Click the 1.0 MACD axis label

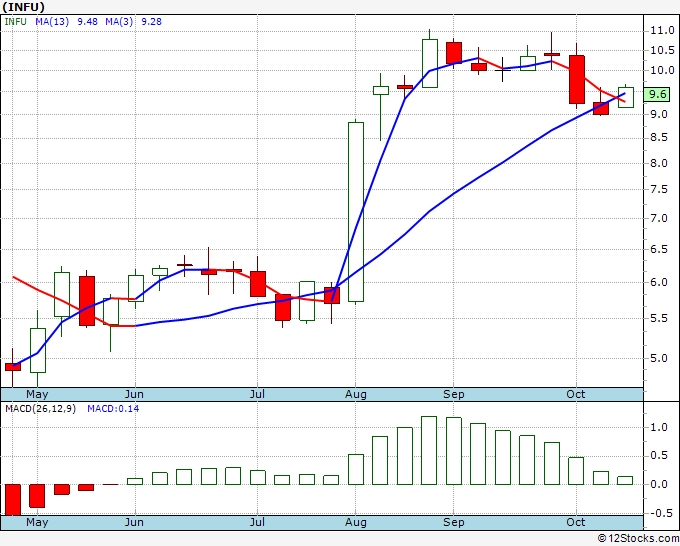click(x=659, y=427)
